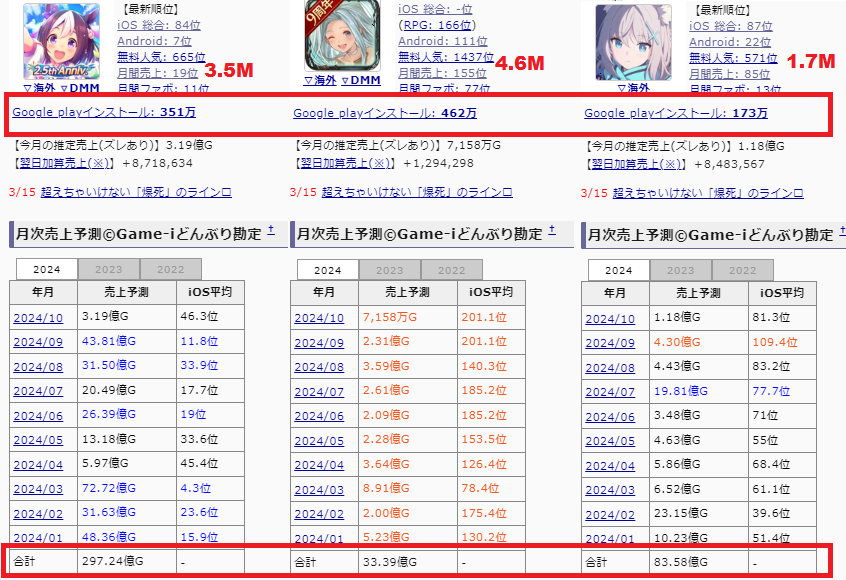The height and width of the screenshot is (580, 846).
Task: Select 2024 tab above the 7,158万G table
Action: tap(328, 270)
